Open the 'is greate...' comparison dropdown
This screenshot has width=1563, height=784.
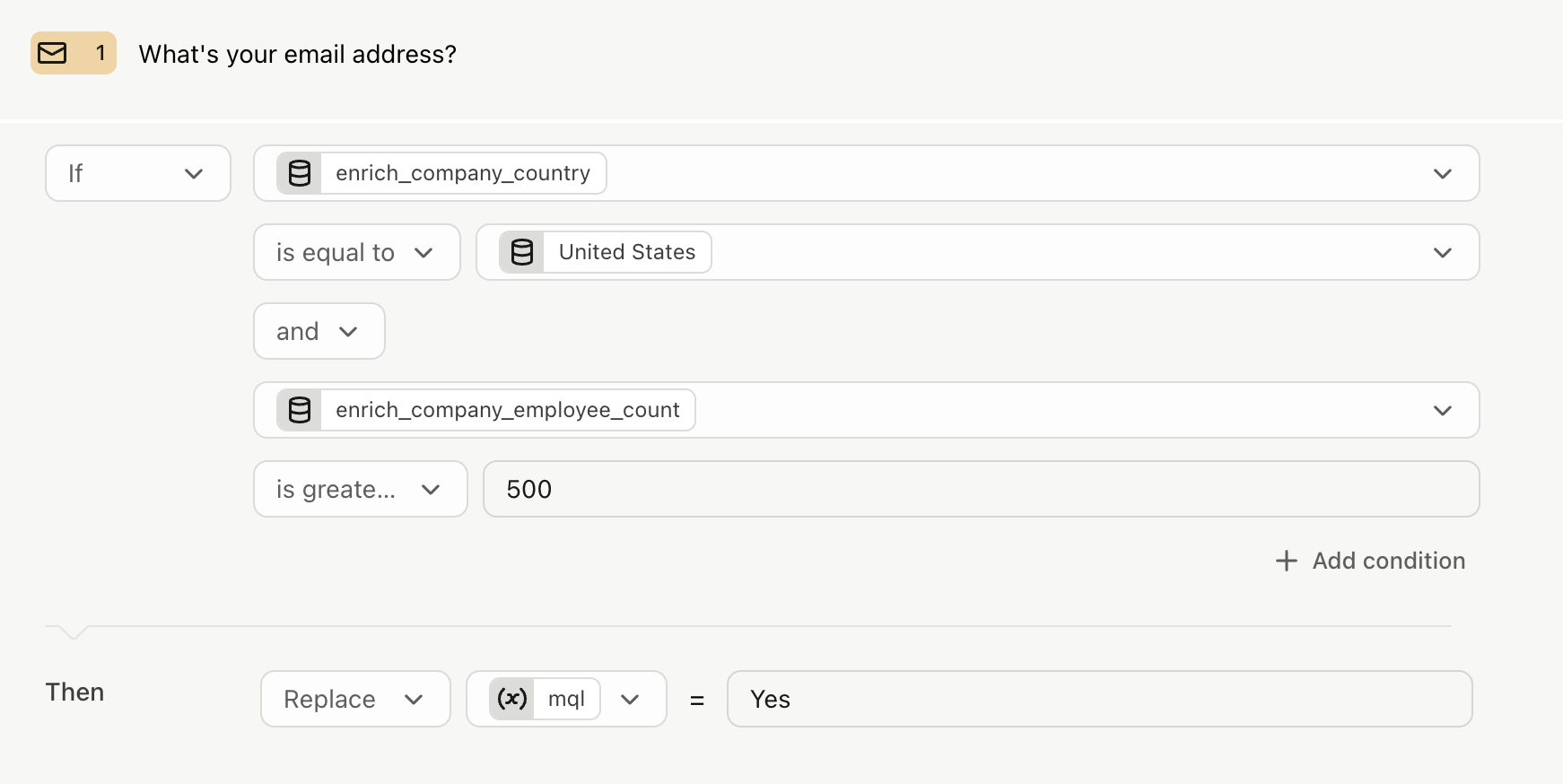pyautogui.click(x=361, y=489)
